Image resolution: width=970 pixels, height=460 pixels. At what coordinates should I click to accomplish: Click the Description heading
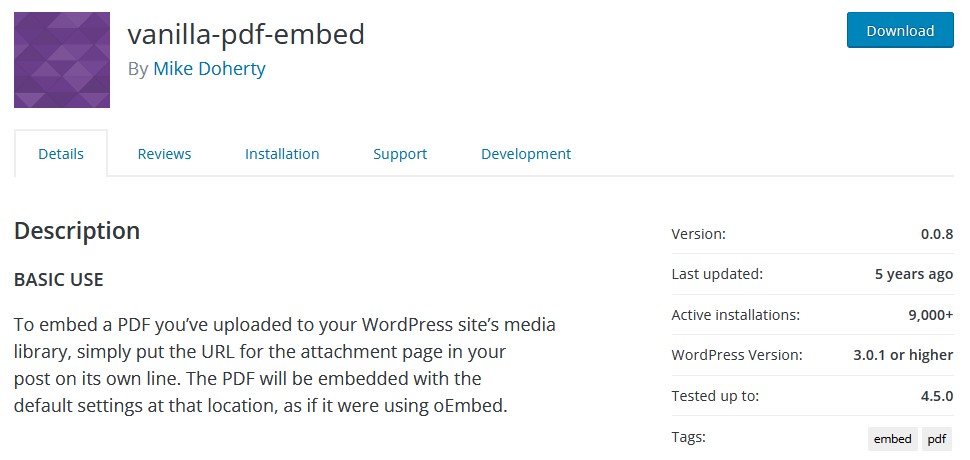pos(77,231)
